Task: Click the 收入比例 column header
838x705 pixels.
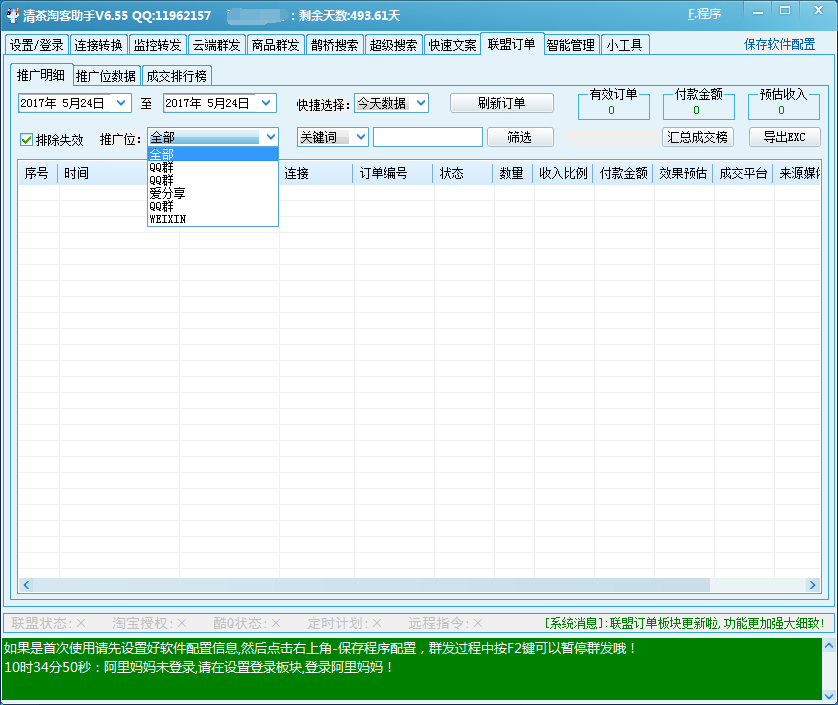Action: point(563,173)
